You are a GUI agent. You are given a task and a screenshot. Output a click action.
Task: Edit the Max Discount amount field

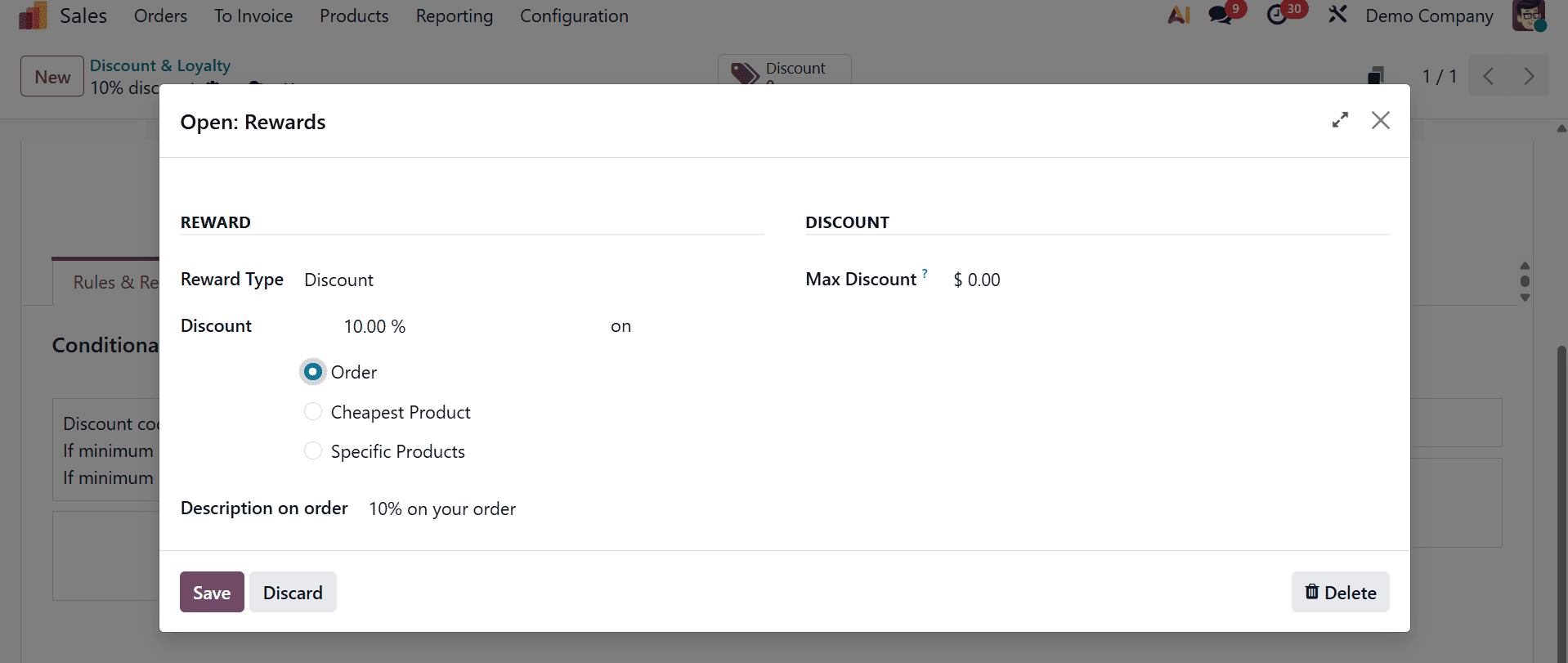click(977, 279)
